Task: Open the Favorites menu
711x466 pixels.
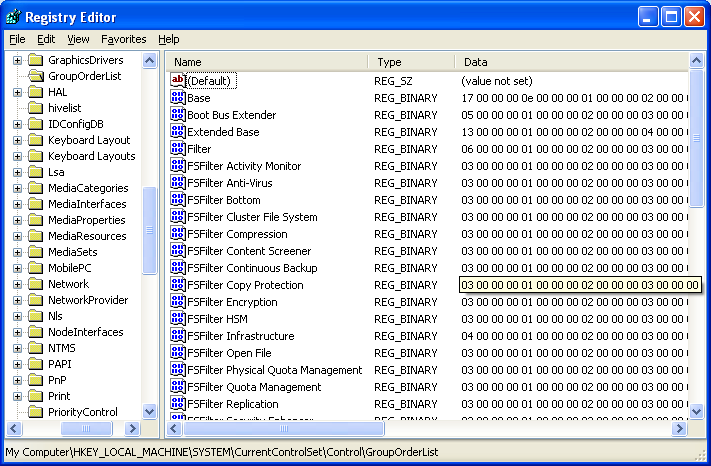Action: point(123,39)
